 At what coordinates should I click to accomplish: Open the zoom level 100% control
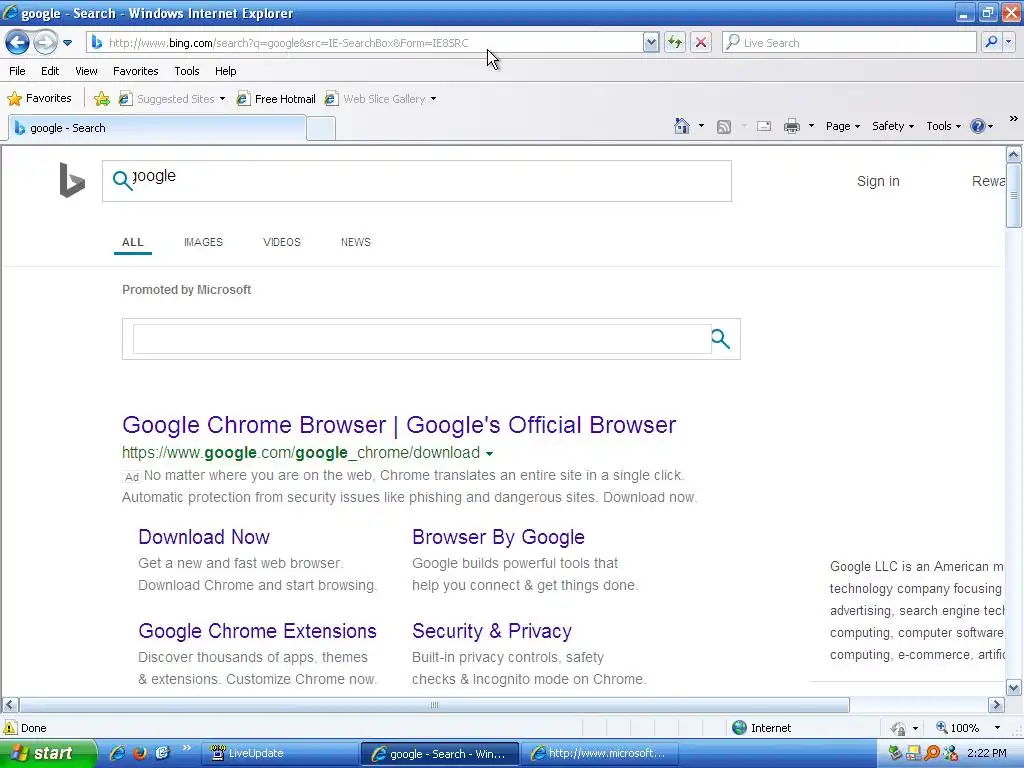coord(967,728)
